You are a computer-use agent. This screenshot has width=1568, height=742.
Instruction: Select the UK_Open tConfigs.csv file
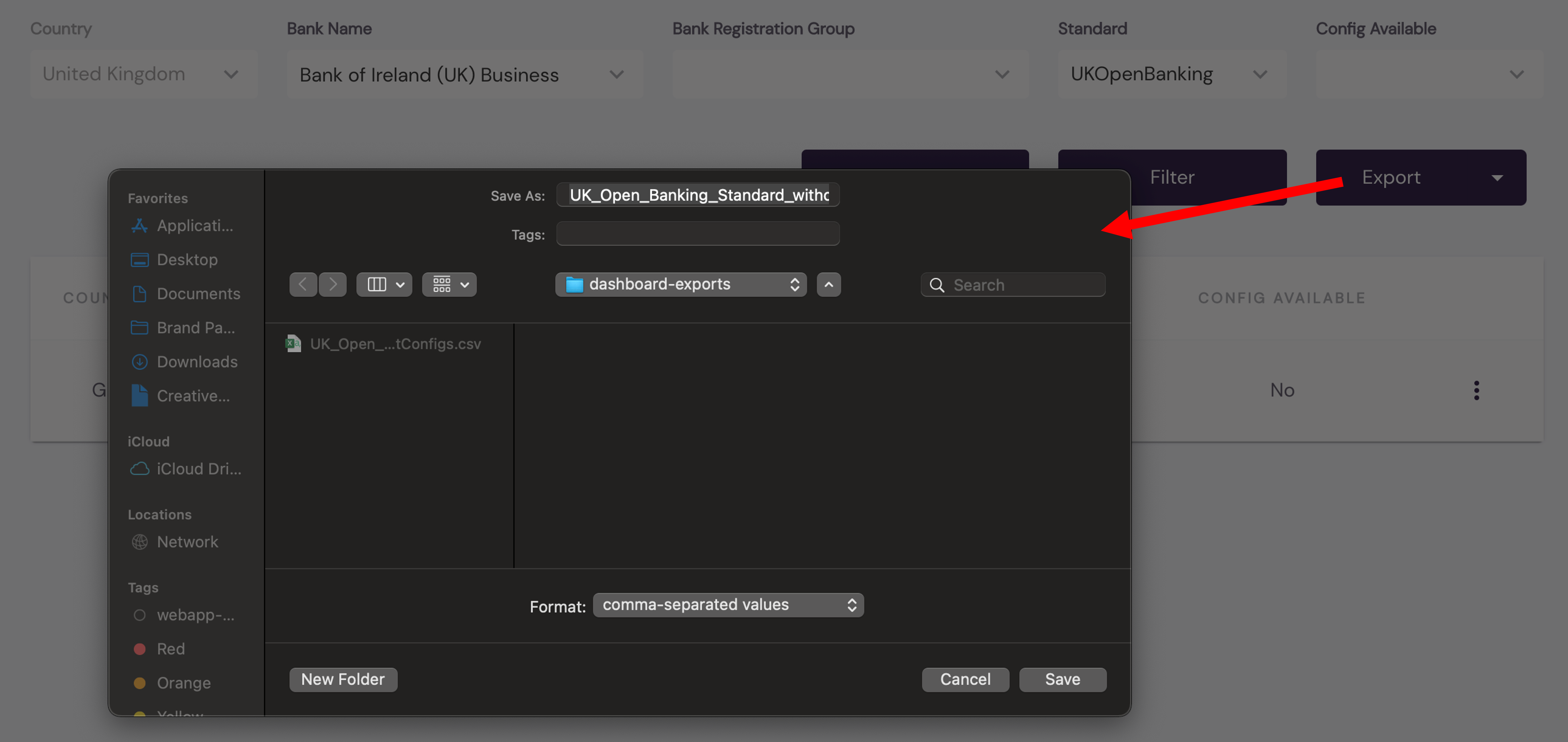click(394, 344)
